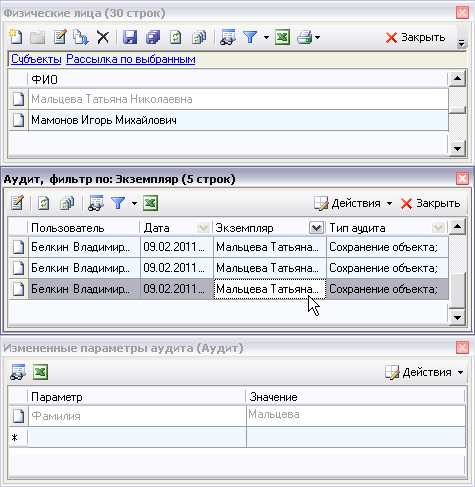Click the black X delete icon in Физические лица
Viewport: 475px width, 487px height.
click(x=103, y=37)
